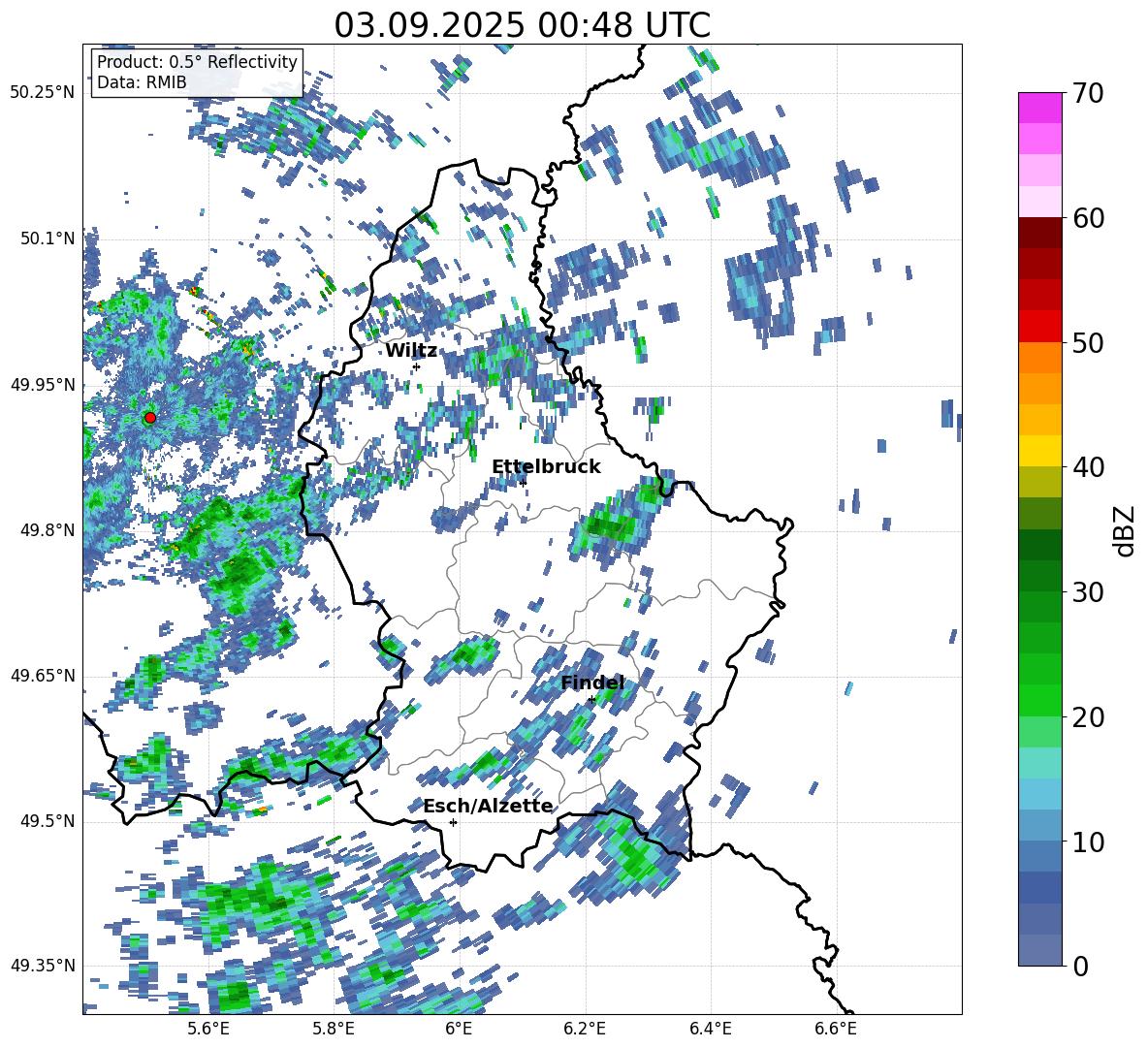
Task: Click the colorbar tick value 20
Action: click(1088, 717)
